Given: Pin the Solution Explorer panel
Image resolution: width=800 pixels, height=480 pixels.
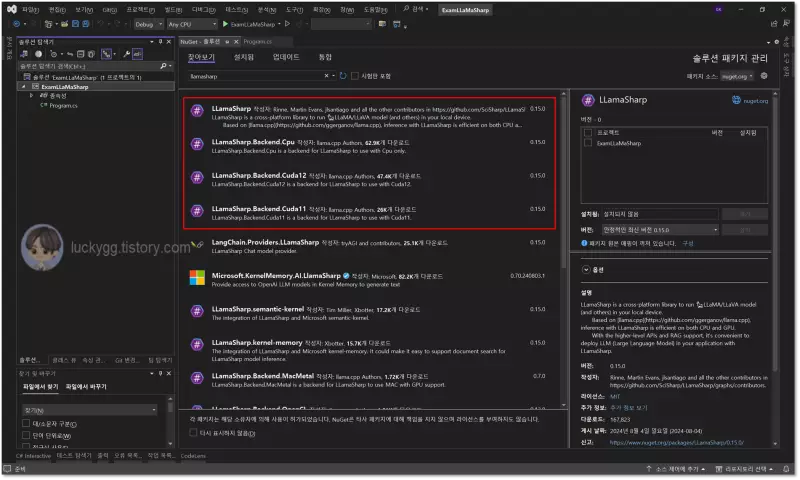Looking at the screenshot, I should (160, 42).
